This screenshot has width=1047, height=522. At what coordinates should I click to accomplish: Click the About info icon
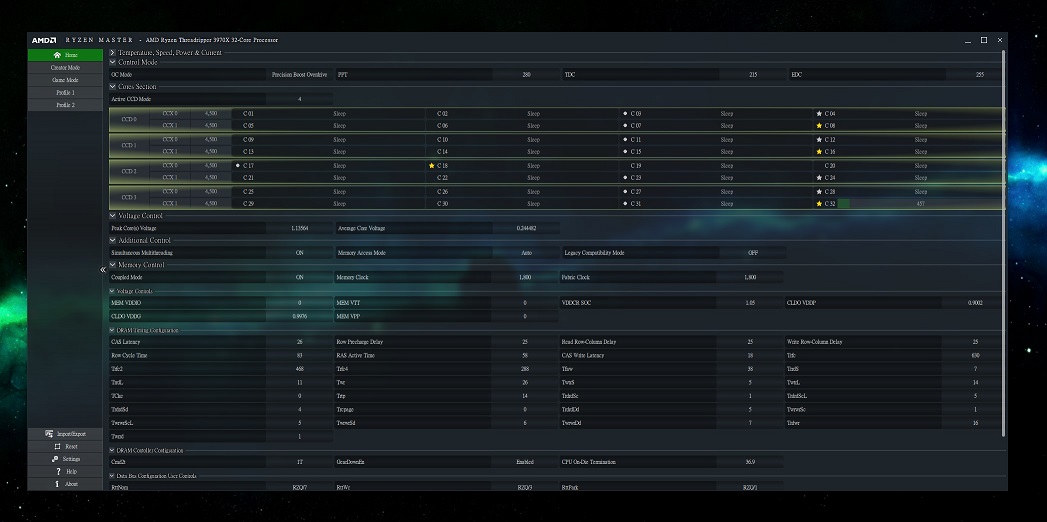57,484
